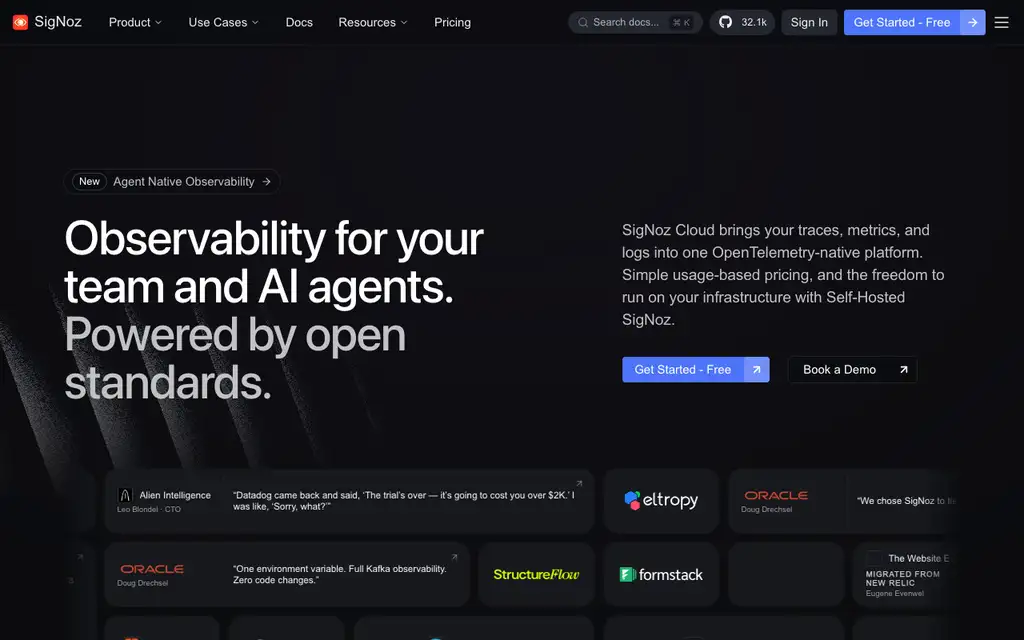Viewport: 1024px width, 640px height.
Task: Click Oracle logo beside Kafka observability quote
Action: [152, 569]
